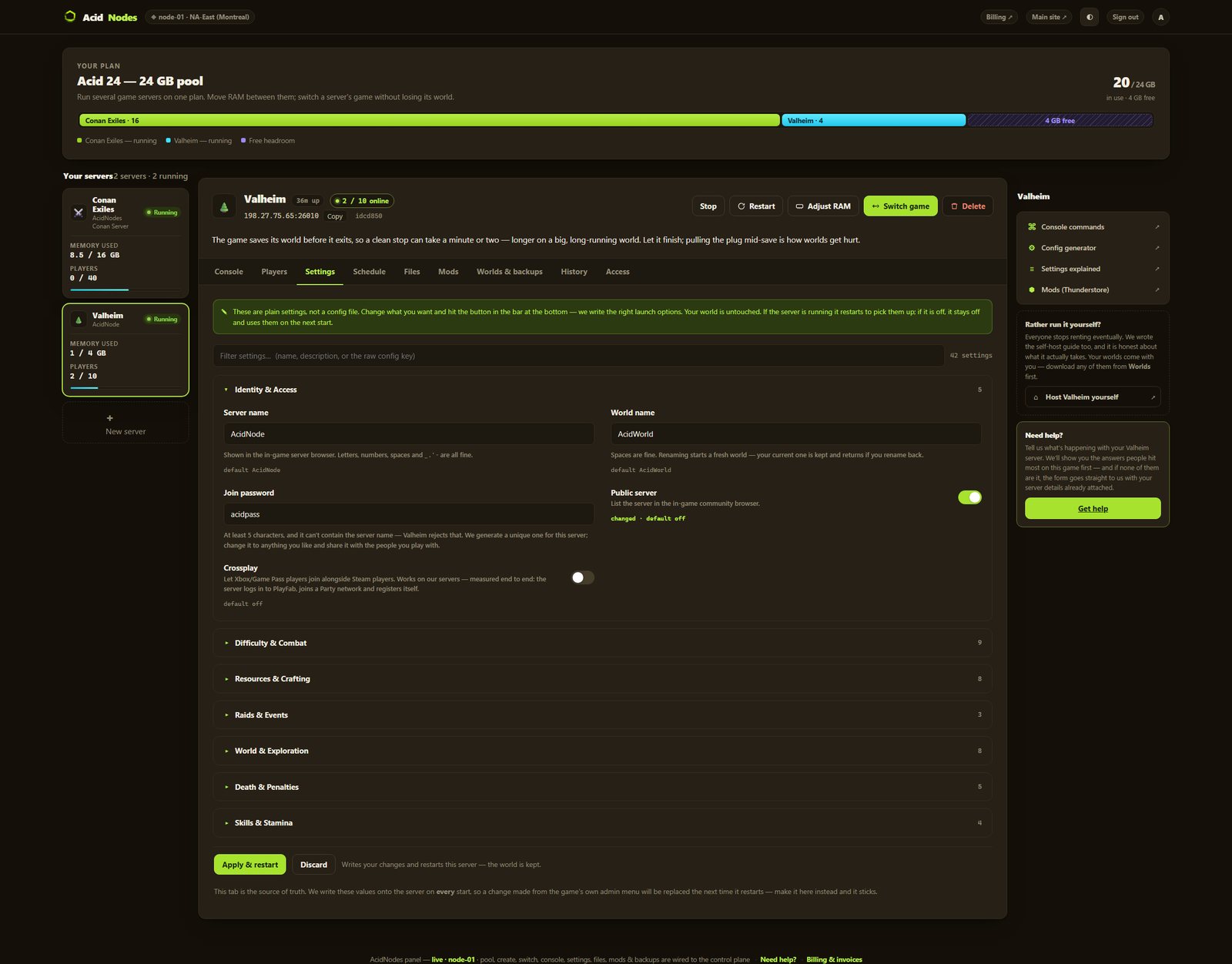Screen dimensions: 1232x964
Task: Select the Conan Exiles server card
Action: (126, 243)
